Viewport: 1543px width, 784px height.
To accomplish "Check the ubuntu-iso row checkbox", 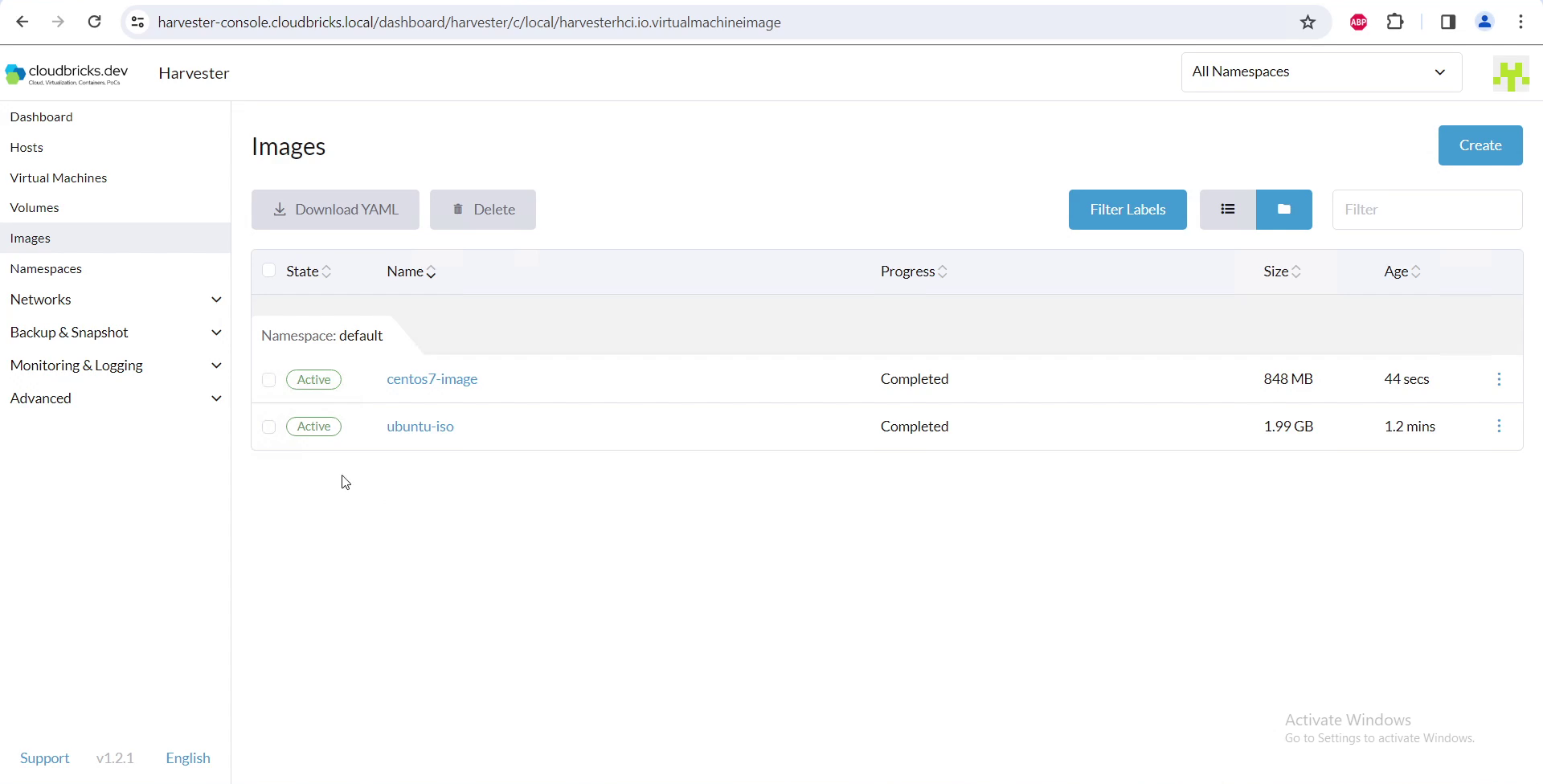I will pos(269,427).
